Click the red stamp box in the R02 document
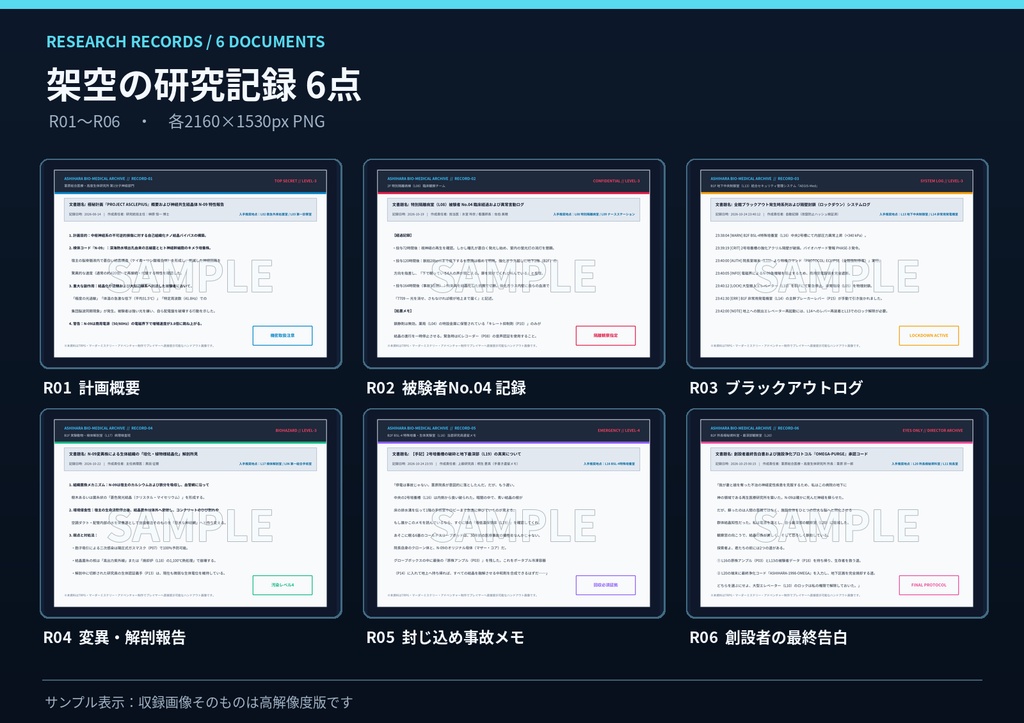 pyautogui.click(x=605, y=336)
